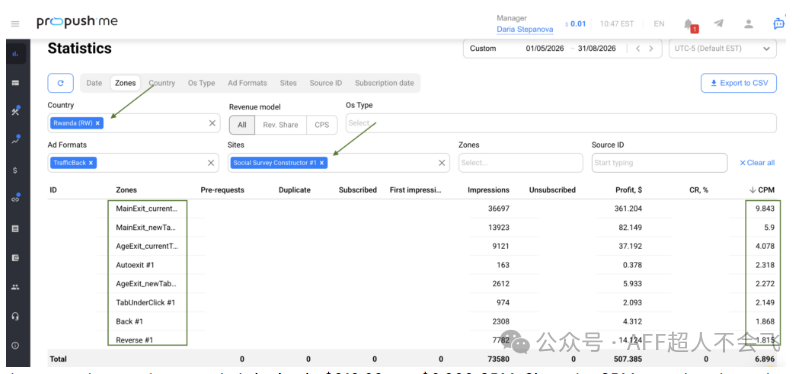Viewport: 806px width, 374px height.
Task: Open the code-brackets sidebar icon
Action: point(15,199)
